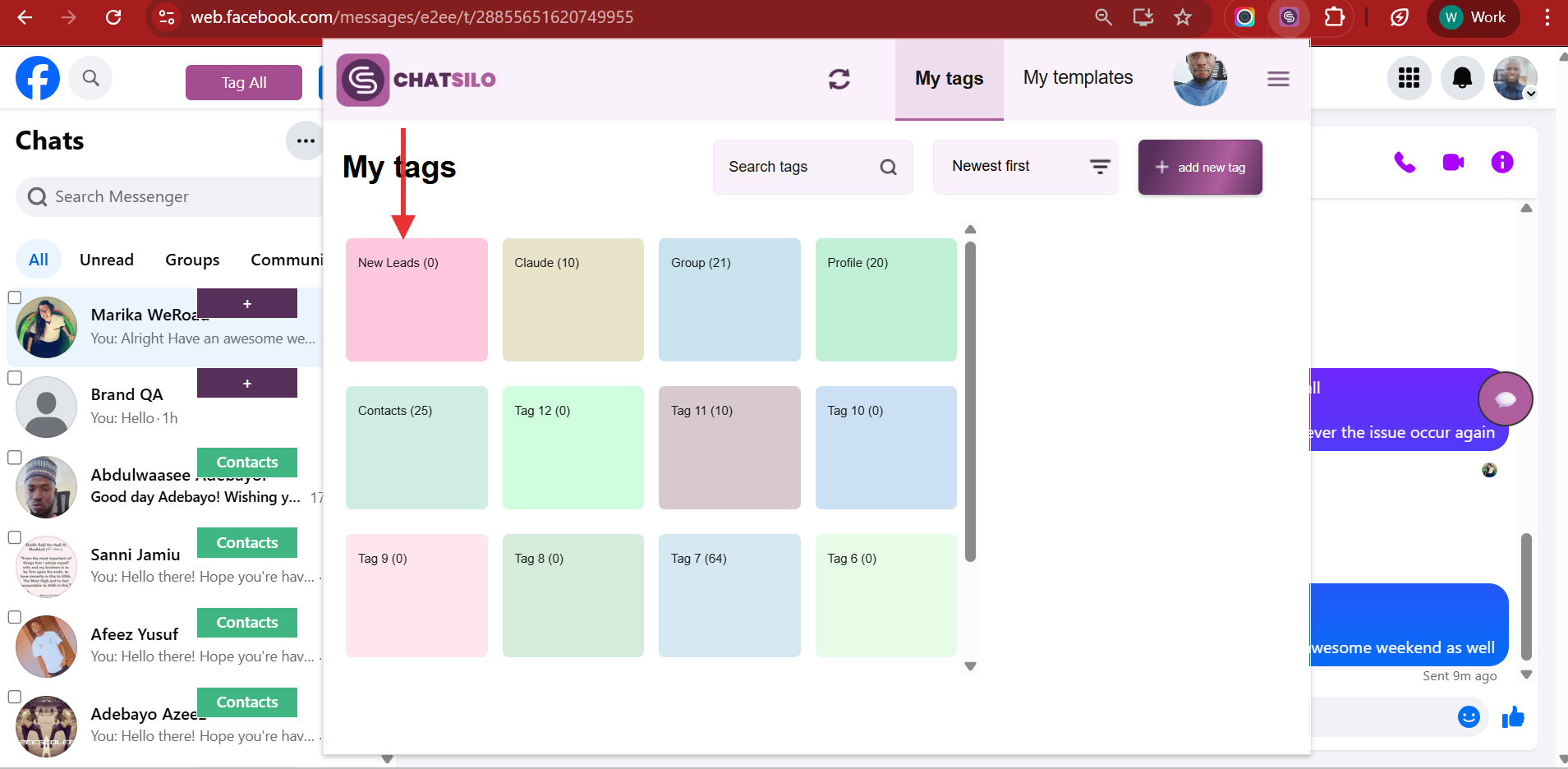Start a voice call with phone icon

[x=1405, y=163]
